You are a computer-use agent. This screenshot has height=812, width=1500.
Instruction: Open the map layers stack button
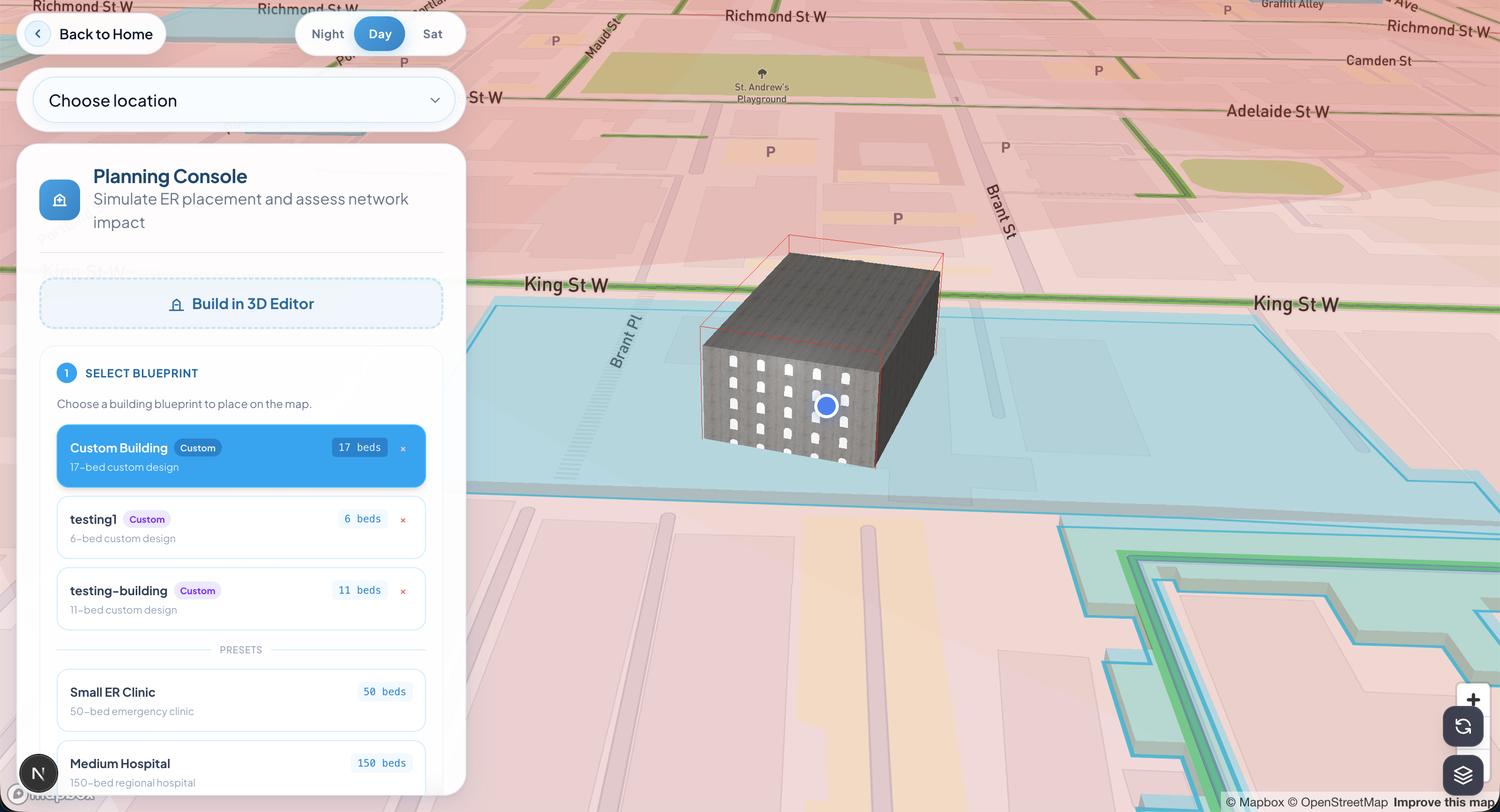coord(1462,775)
